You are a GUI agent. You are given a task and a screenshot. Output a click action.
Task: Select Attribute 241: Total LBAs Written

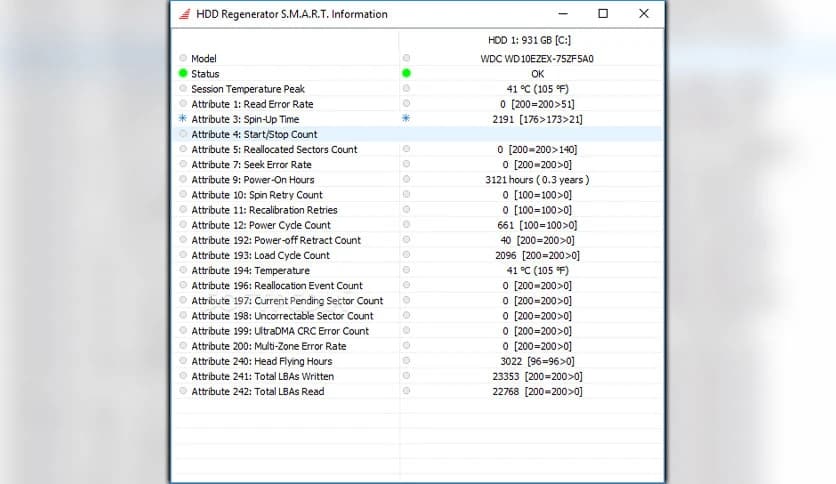coord(263,376)
